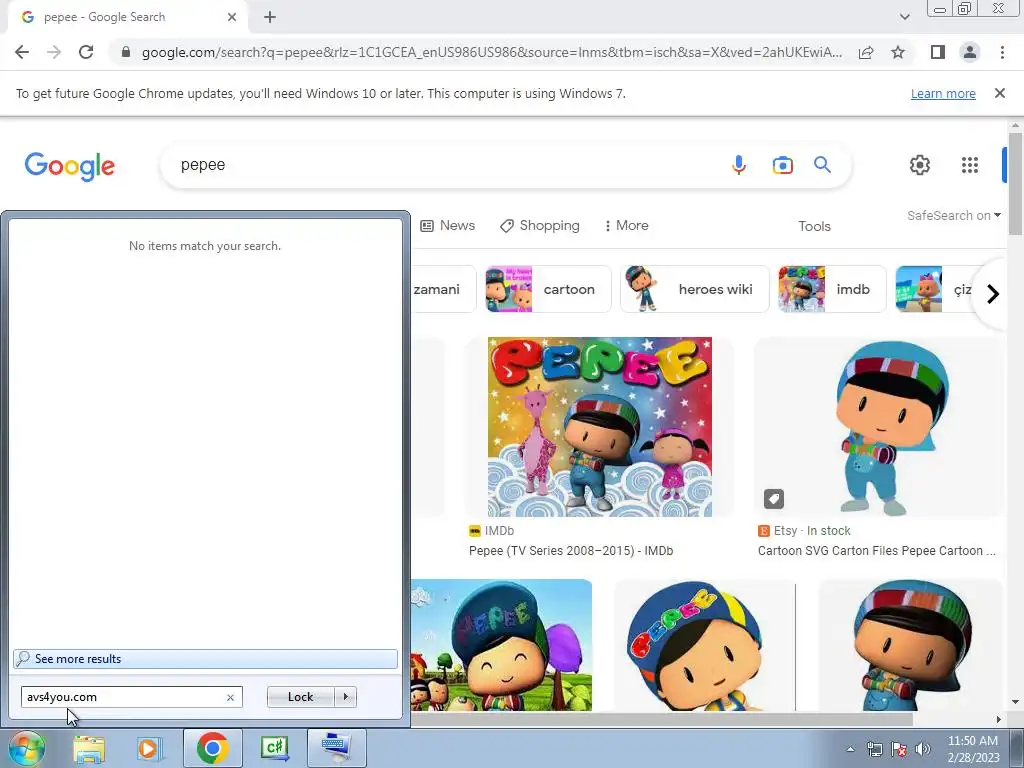Close the pepee Google Search tab
This screenshot has height=768, width=1024.
coord(232,17)
